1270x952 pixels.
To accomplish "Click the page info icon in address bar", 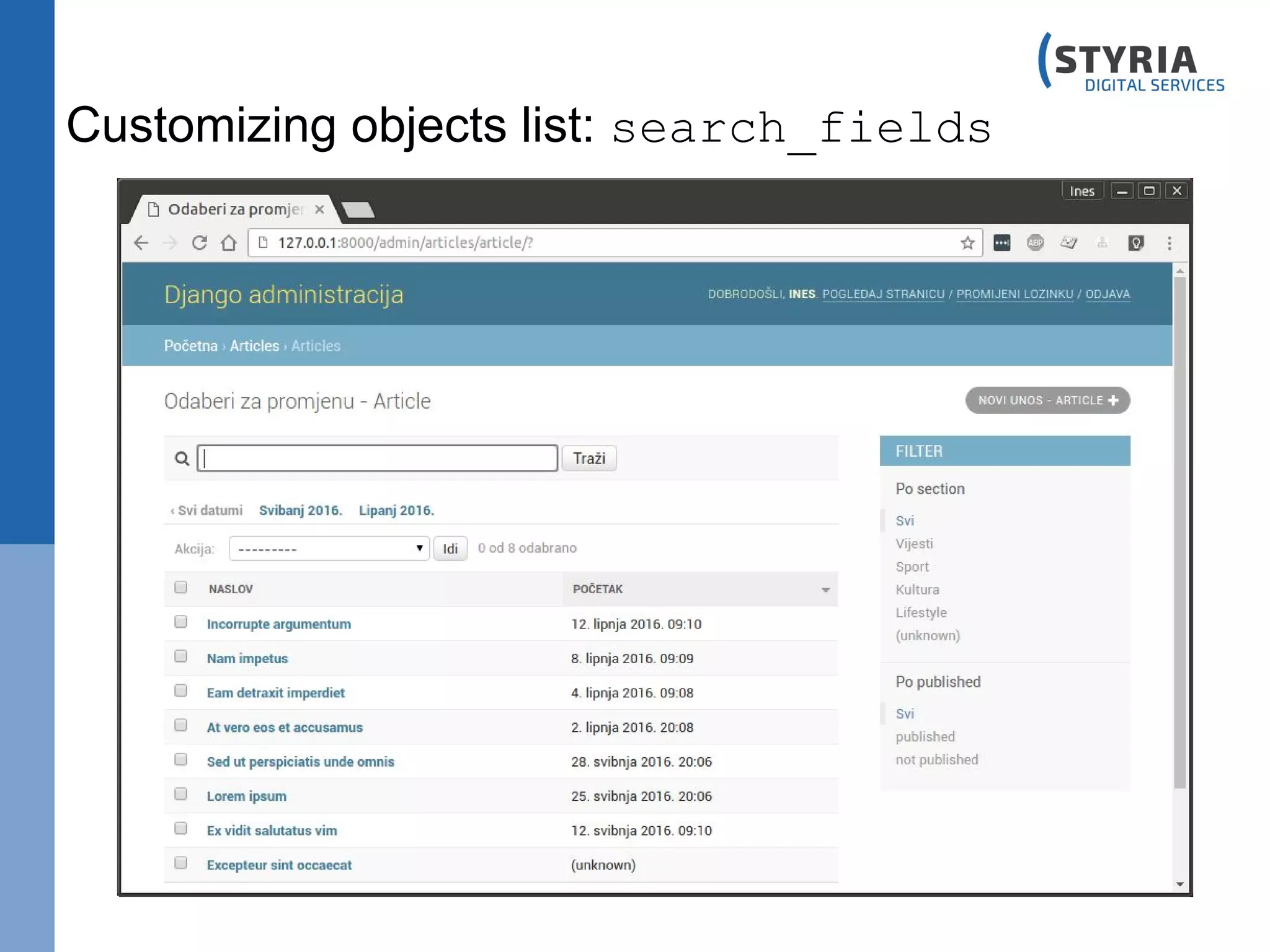I will coord(263,242).
